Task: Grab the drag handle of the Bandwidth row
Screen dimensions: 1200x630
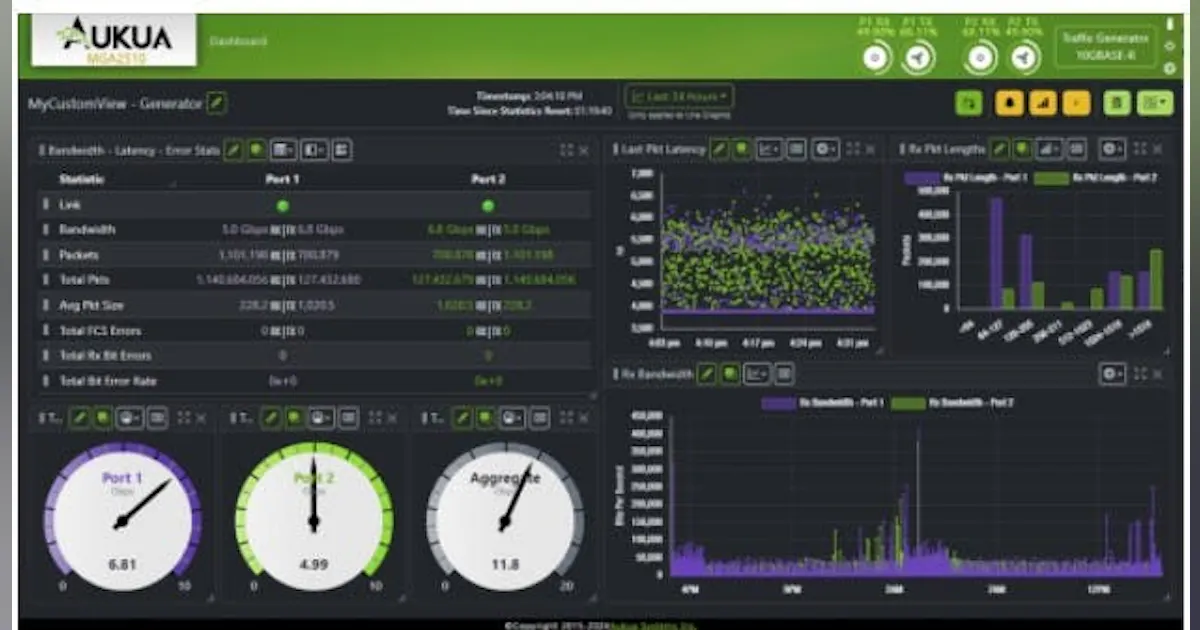Action: pos(45,229)
